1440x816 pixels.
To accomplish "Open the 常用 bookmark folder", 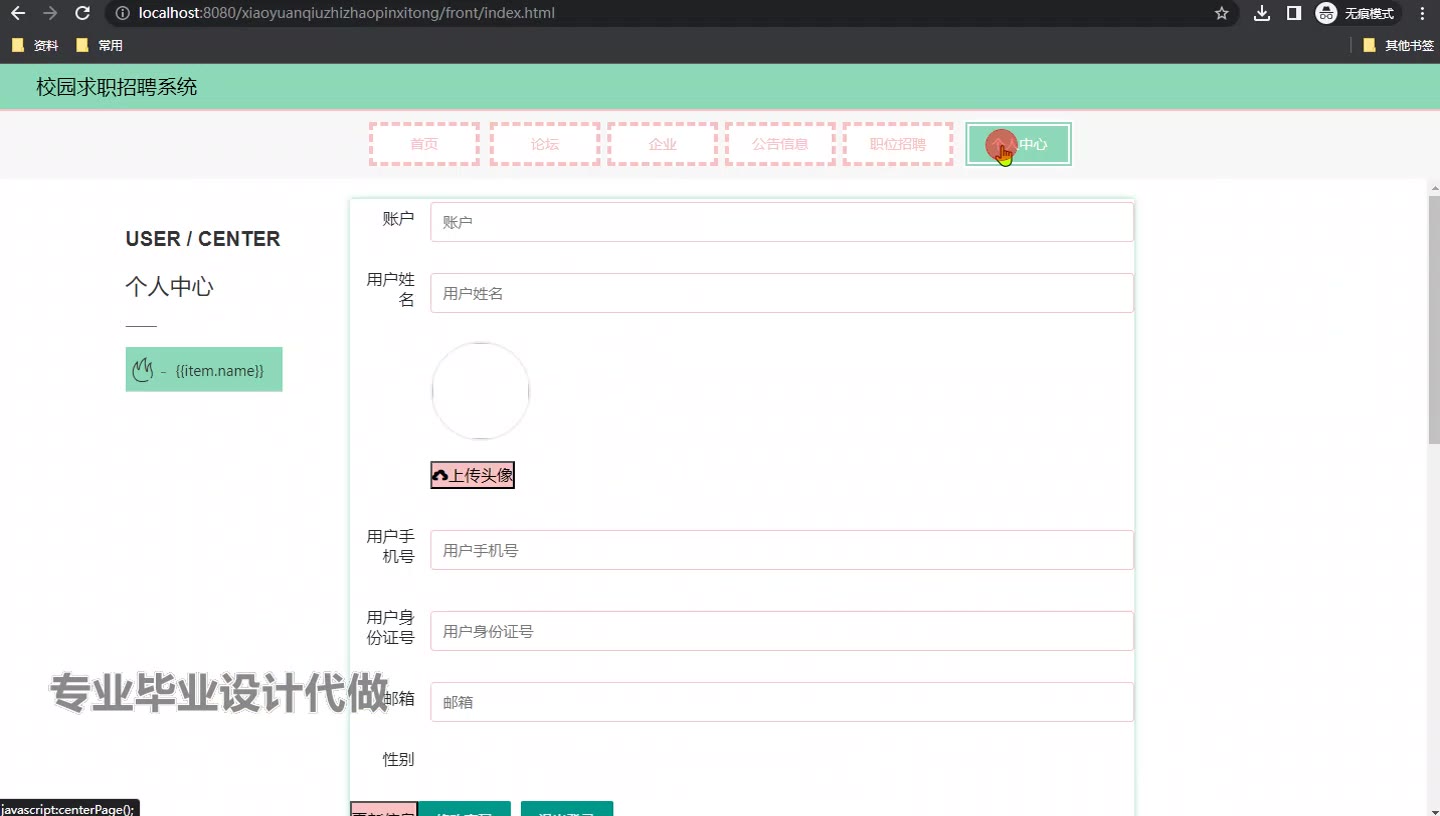I will pyautogui.click(x=100, y=45).
